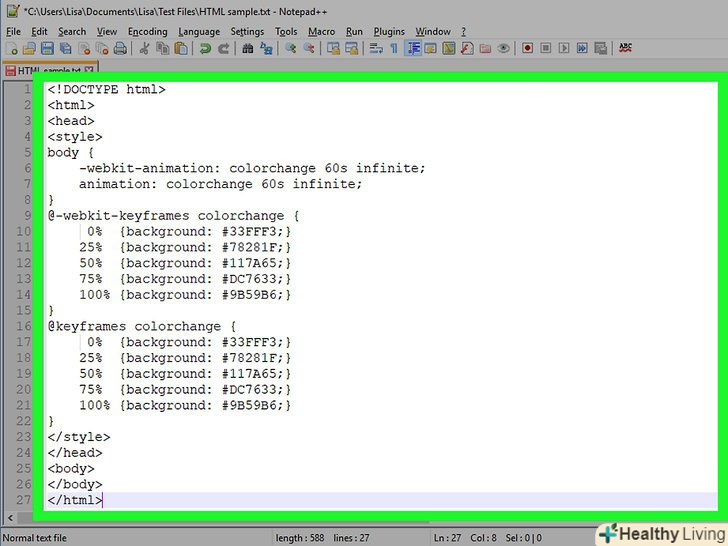Image resolution: width=728 pixels, height=546 pixels.
Task: Click the Open file folder icon
Action: tap(27, 48)
